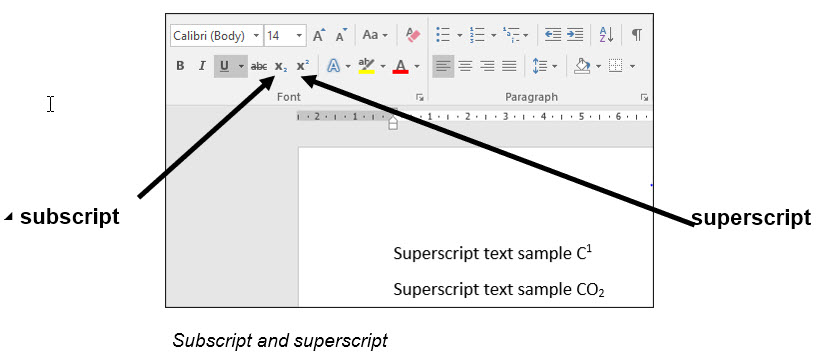Click Line and Paragraph Spacing icon

[540, 66]
